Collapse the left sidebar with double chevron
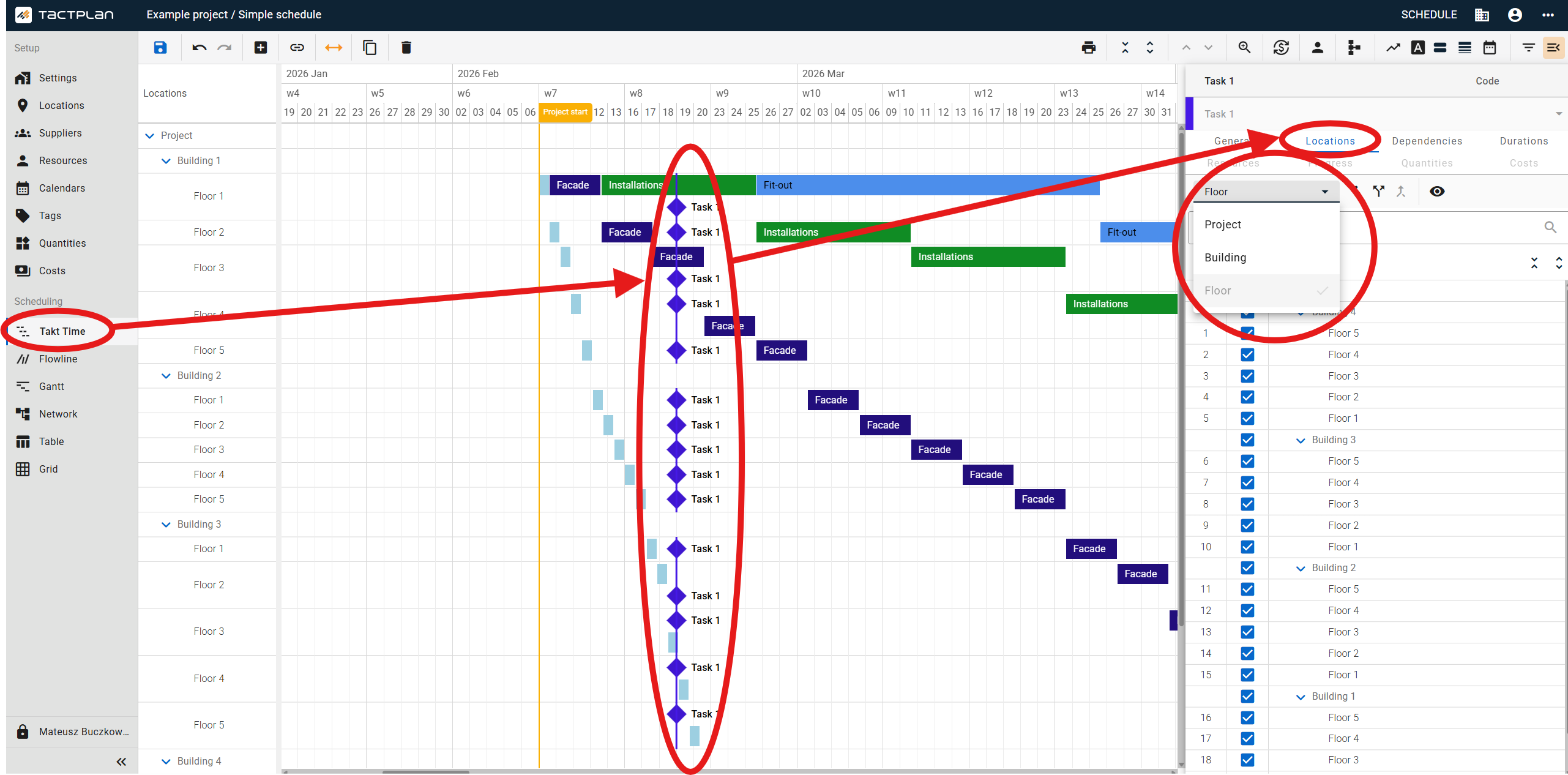Viewport: 1568px width, 775px height. pos(121,762)
